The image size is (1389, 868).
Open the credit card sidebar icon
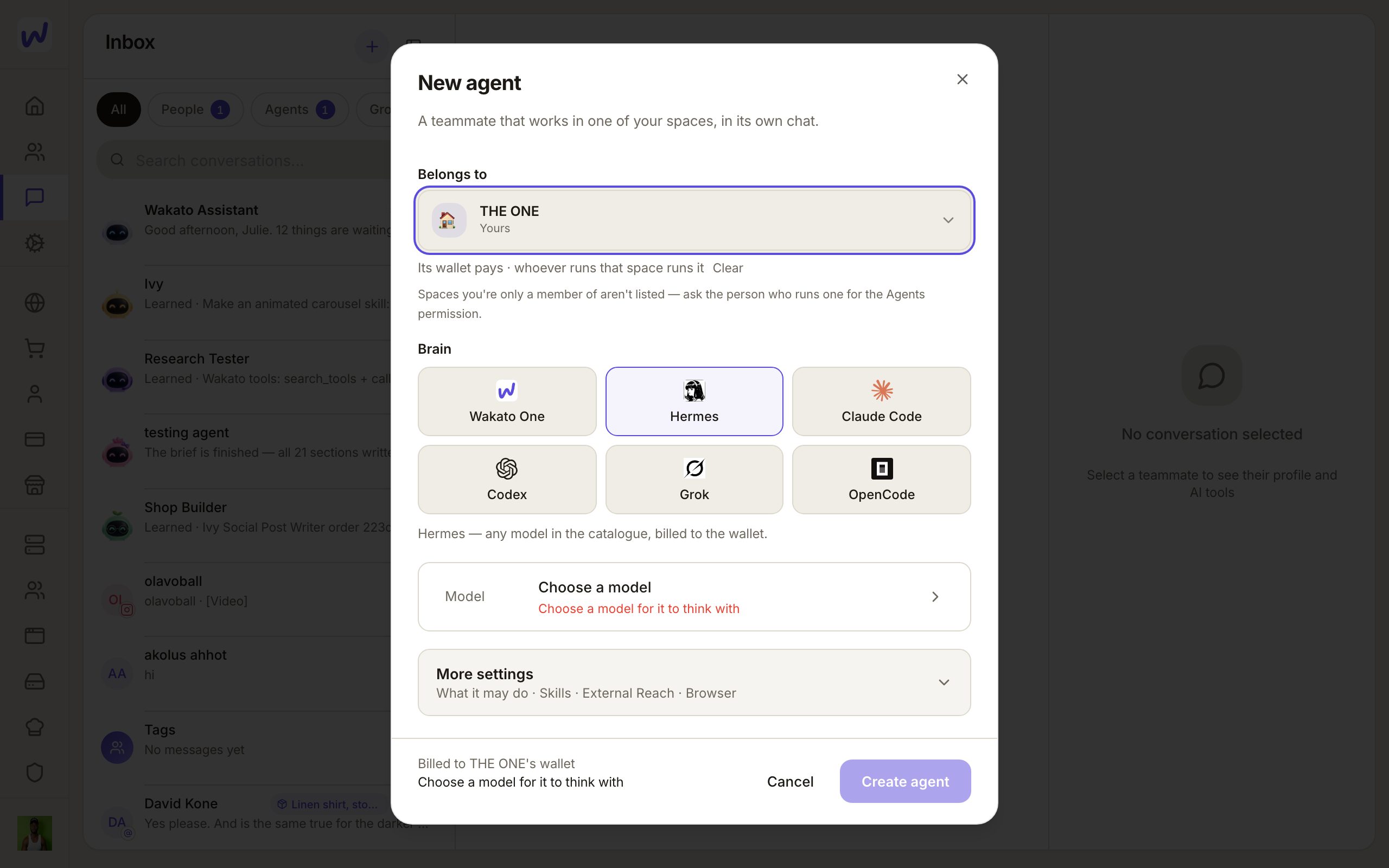pos(34,439)
